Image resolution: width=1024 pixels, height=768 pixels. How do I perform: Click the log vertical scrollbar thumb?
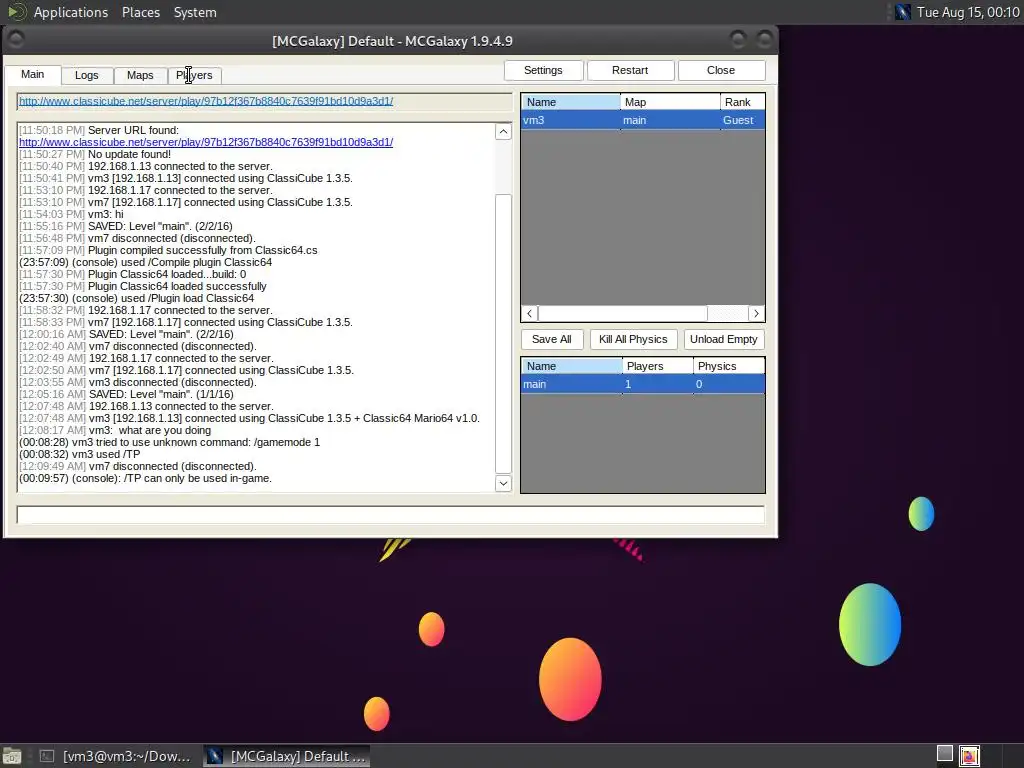coord(503,333)
